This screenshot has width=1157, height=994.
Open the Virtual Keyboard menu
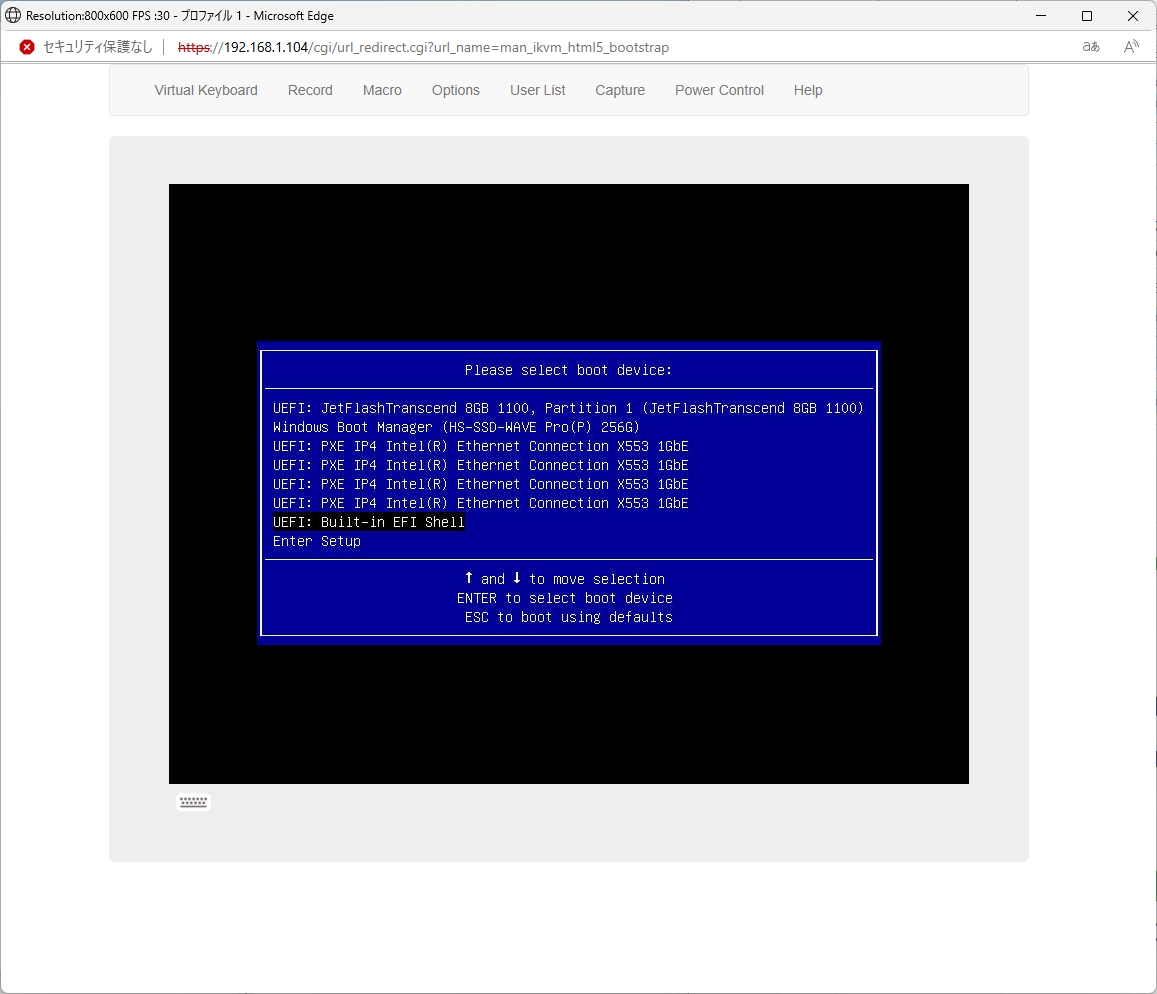click(x=206, y=90)
